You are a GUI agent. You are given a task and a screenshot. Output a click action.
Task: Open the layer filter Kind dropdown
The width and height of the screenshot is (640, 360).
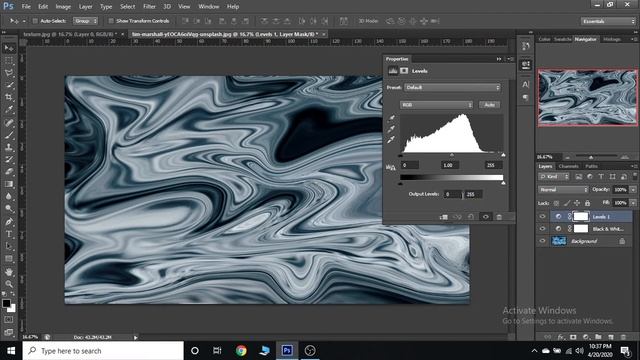553,177
